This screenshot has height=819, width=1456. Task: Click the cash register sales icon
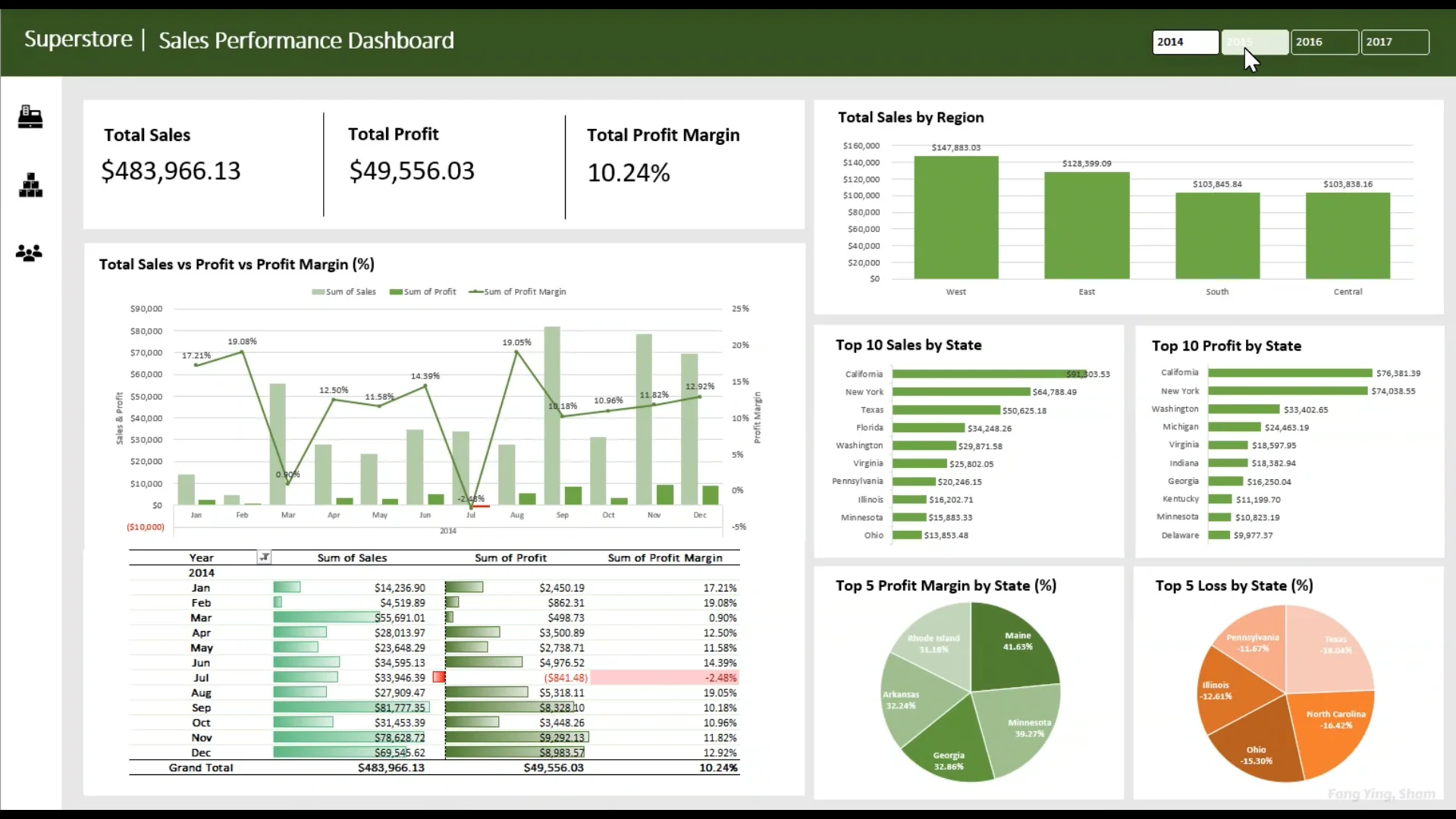tap(30, 117)
